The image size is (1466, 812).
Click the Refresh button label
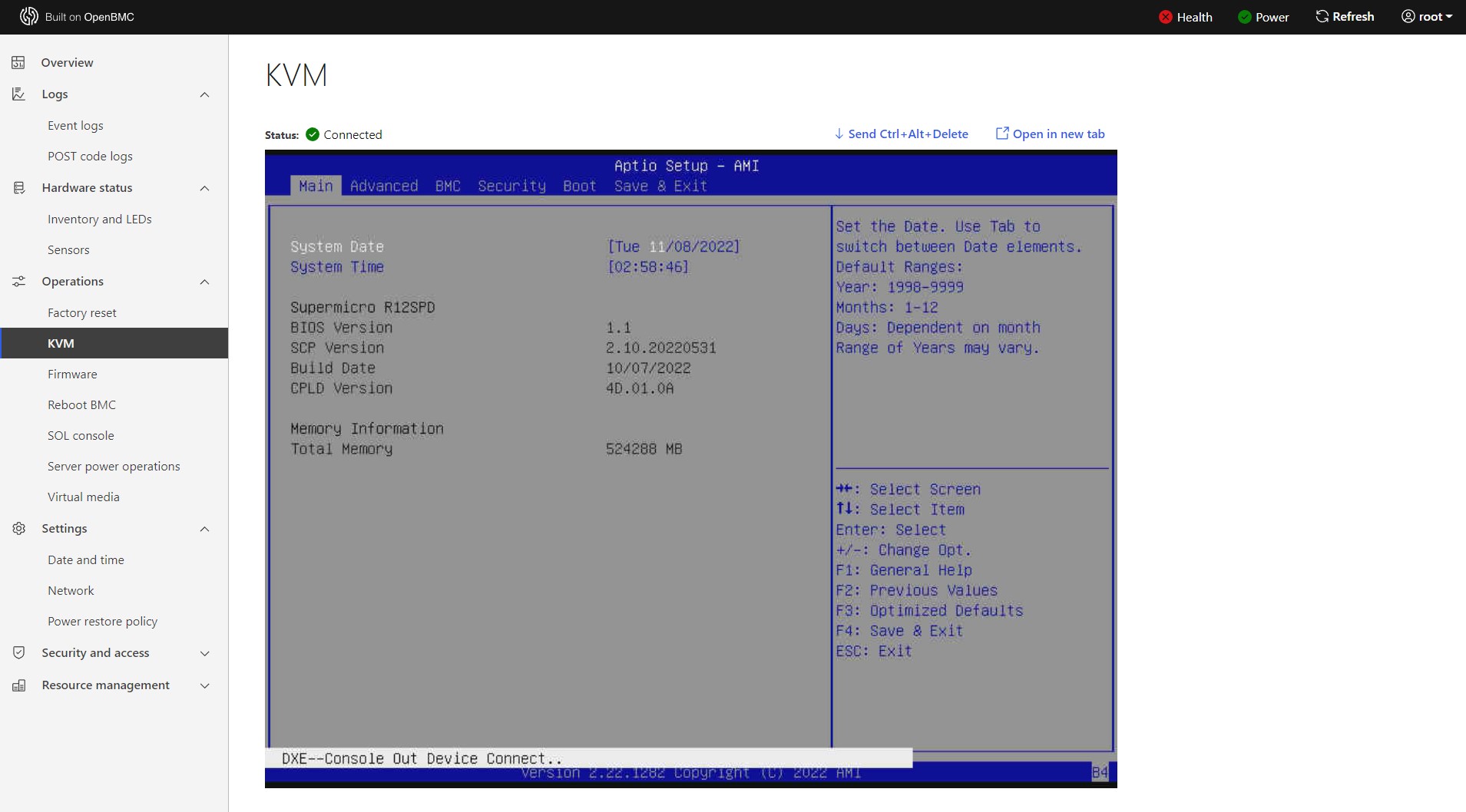1353,16
